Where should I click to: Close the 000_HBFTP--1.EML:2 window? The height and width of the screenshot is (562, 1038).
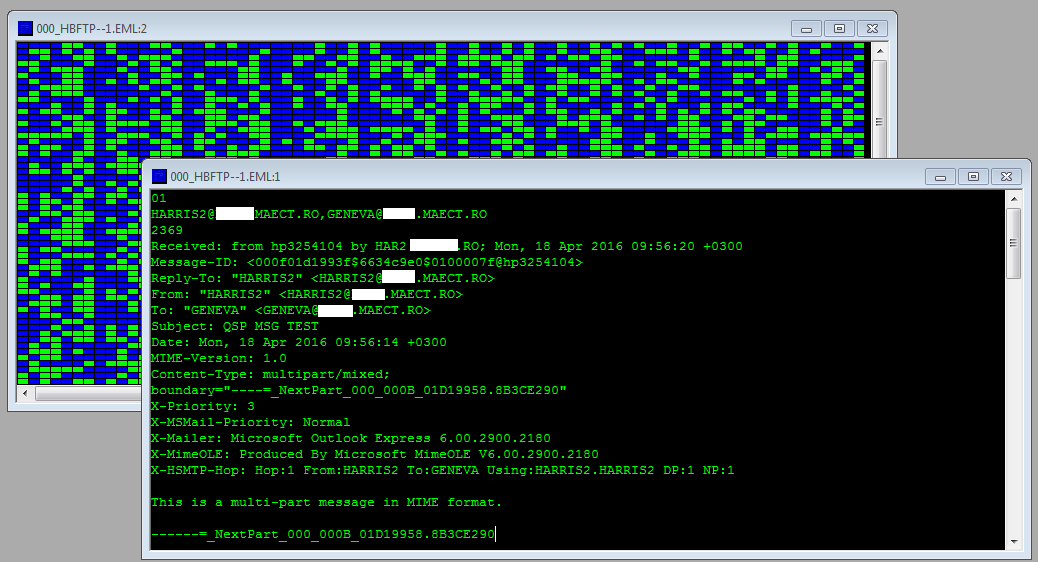click(872, 28)
